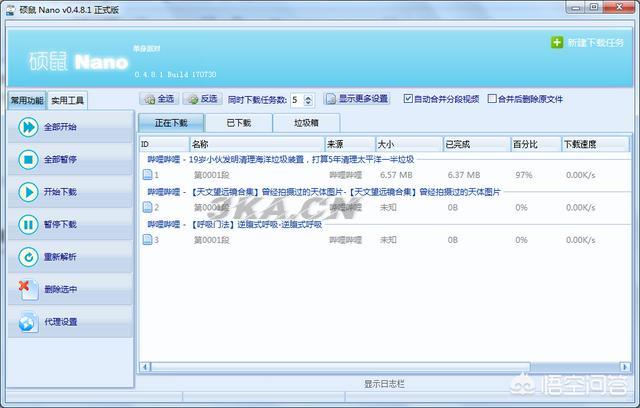Toggle 自动合并分段视频 checkbox
Image resolution: width=640 pixels, height=408 pixels.
[408, 98]
